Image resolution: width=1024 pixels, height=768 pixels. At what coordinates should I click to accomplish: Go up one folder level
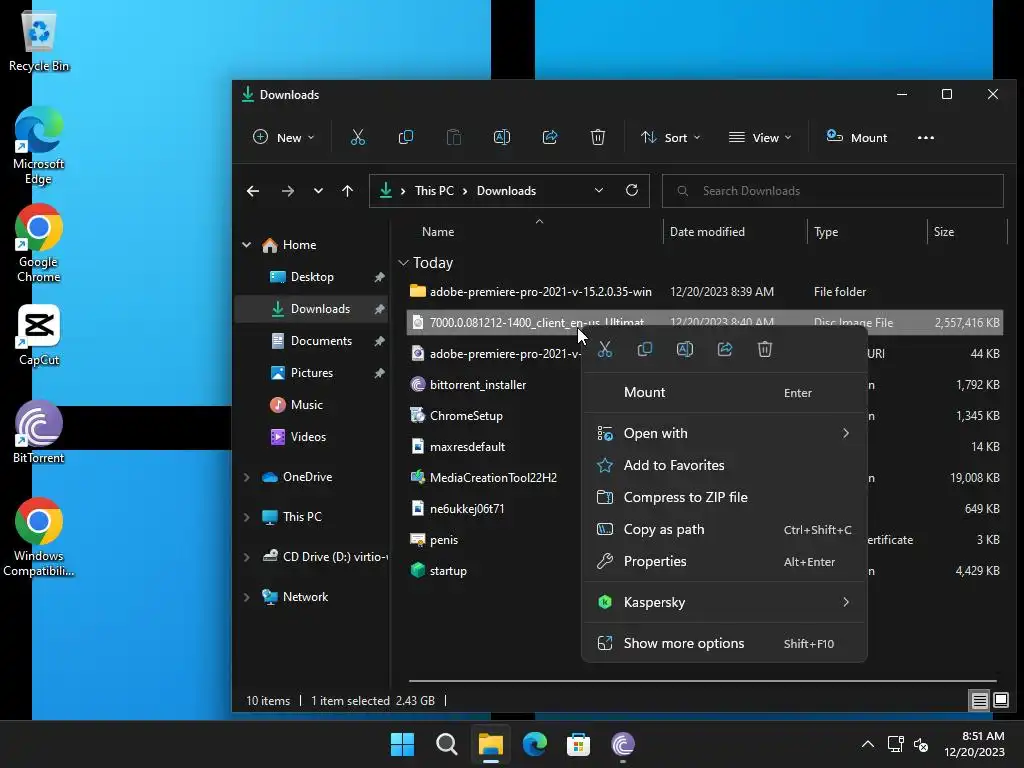347,191
